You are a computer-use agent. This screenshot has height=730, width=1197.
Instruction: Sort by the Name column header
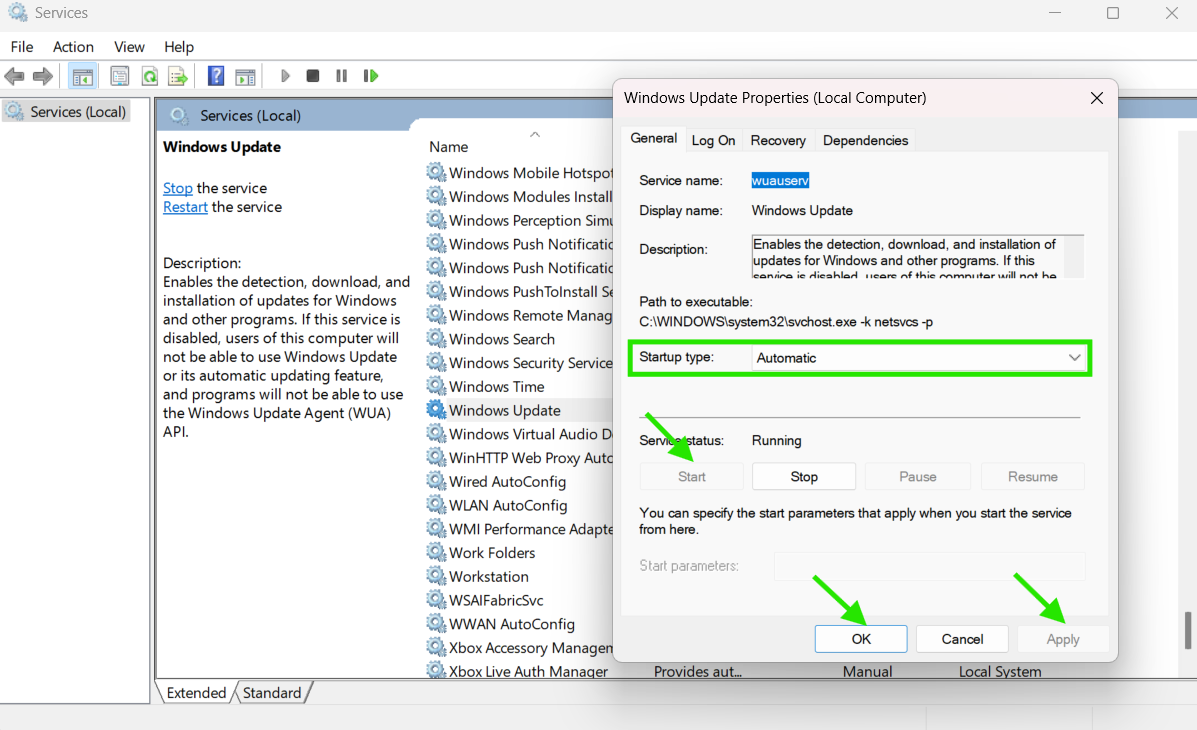[x=449, y=147]
